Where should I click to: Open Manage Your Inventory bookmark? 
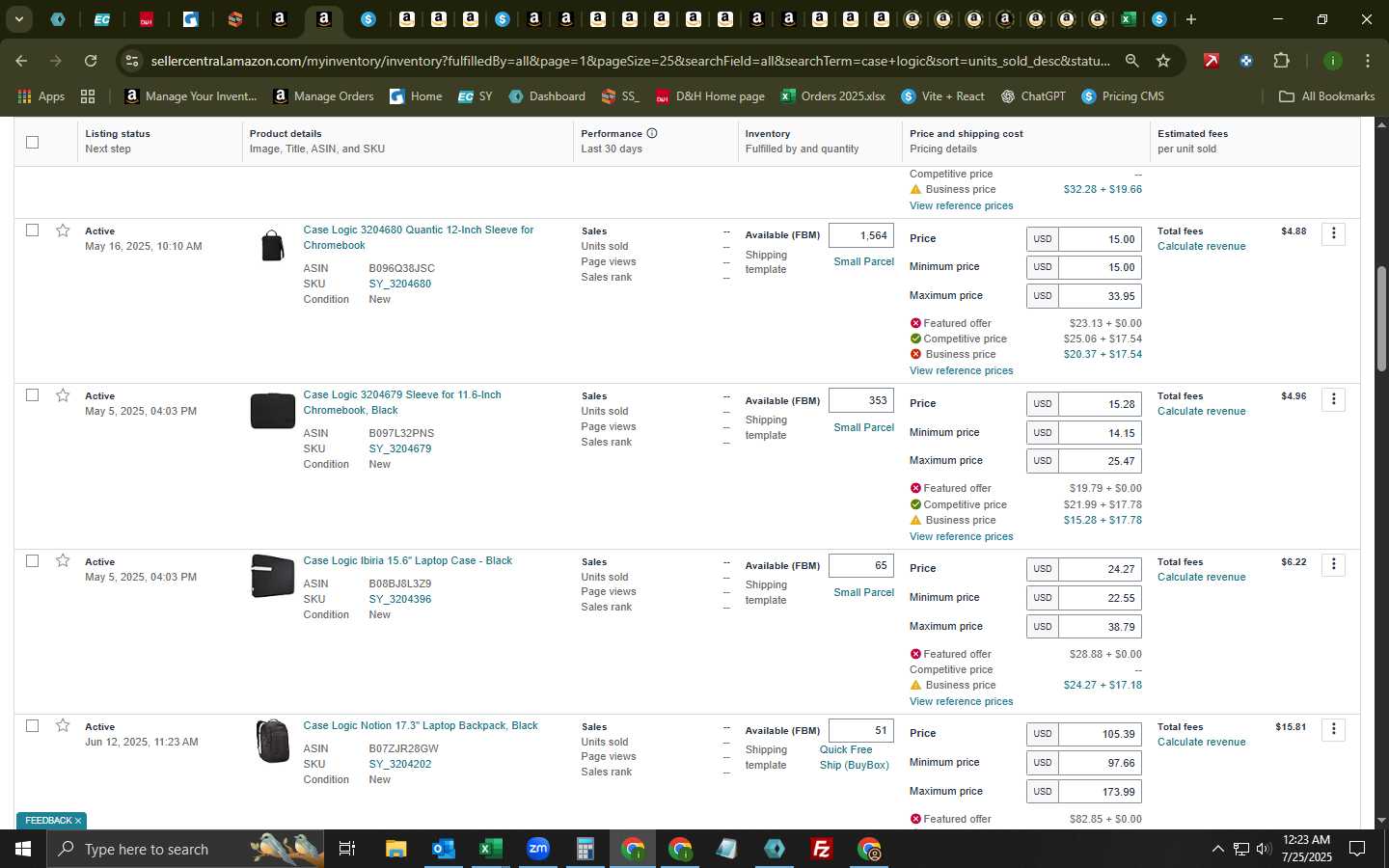[x=191, y=96]
